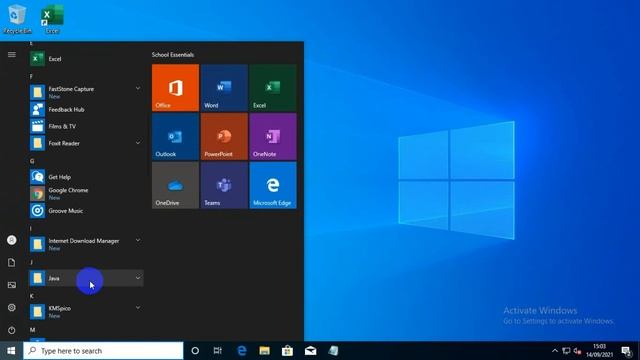
Task: Expand the Foxit Reader folder chevron
Action: coord(138,143)
